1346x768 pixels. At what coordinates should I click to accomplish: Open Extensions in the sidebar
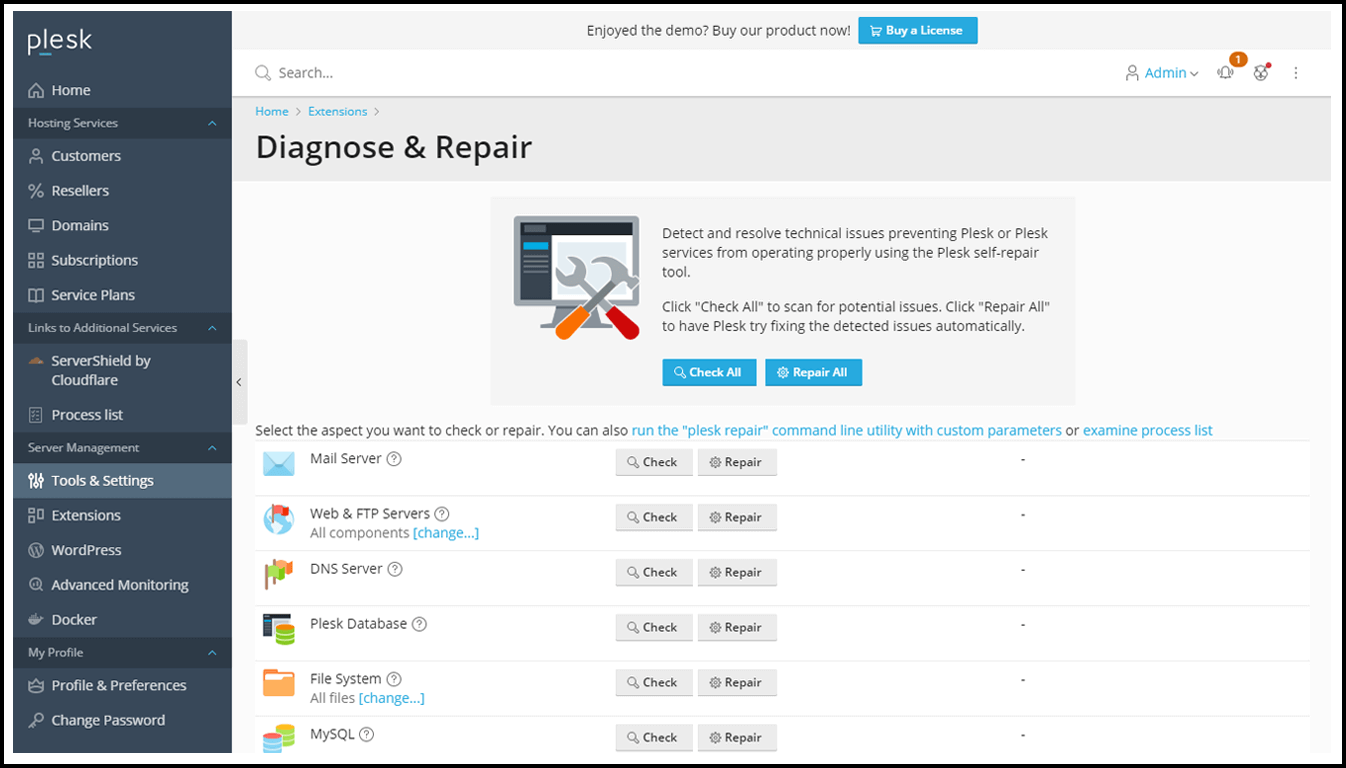[122, 516]
